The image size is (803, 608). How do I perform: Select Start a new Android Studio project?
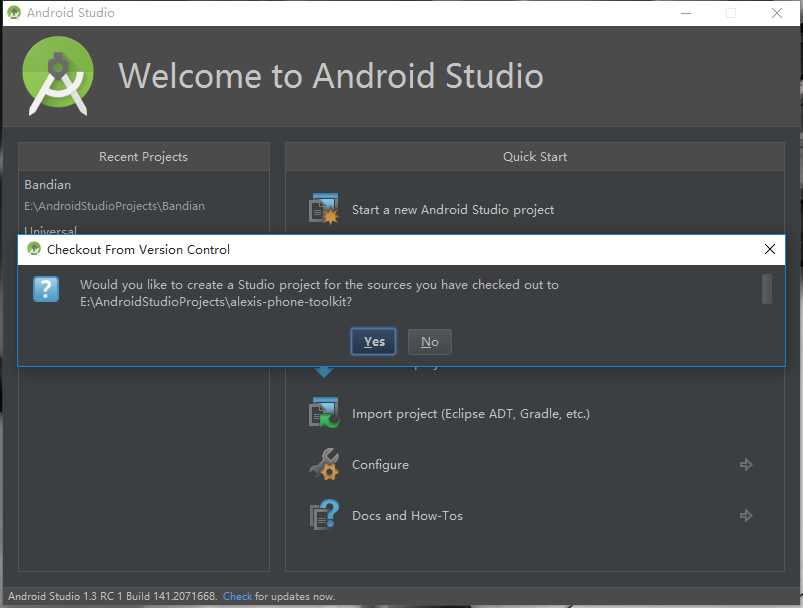tap(453, 209)
